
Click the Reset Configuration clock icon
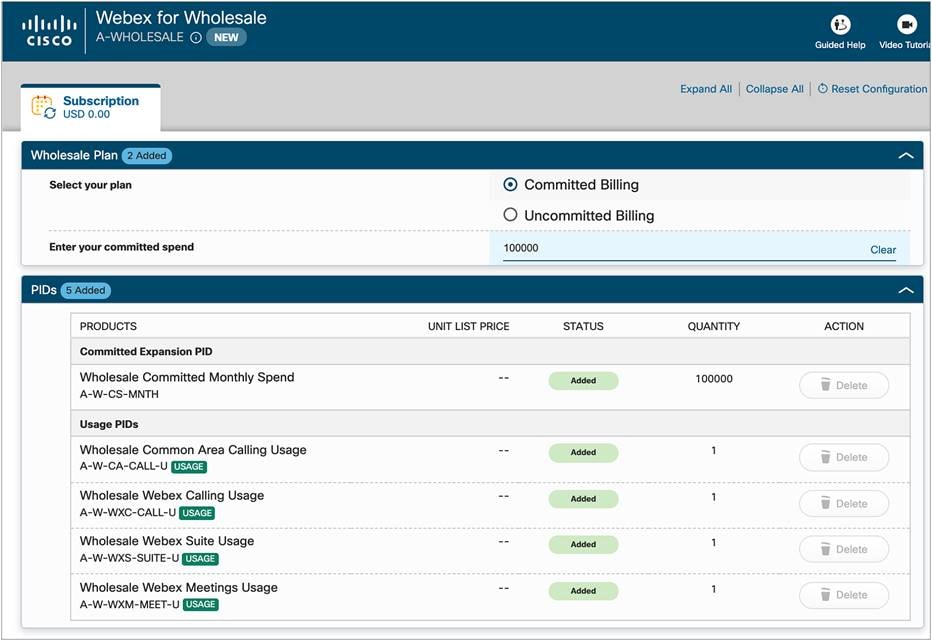click(823, 89)
